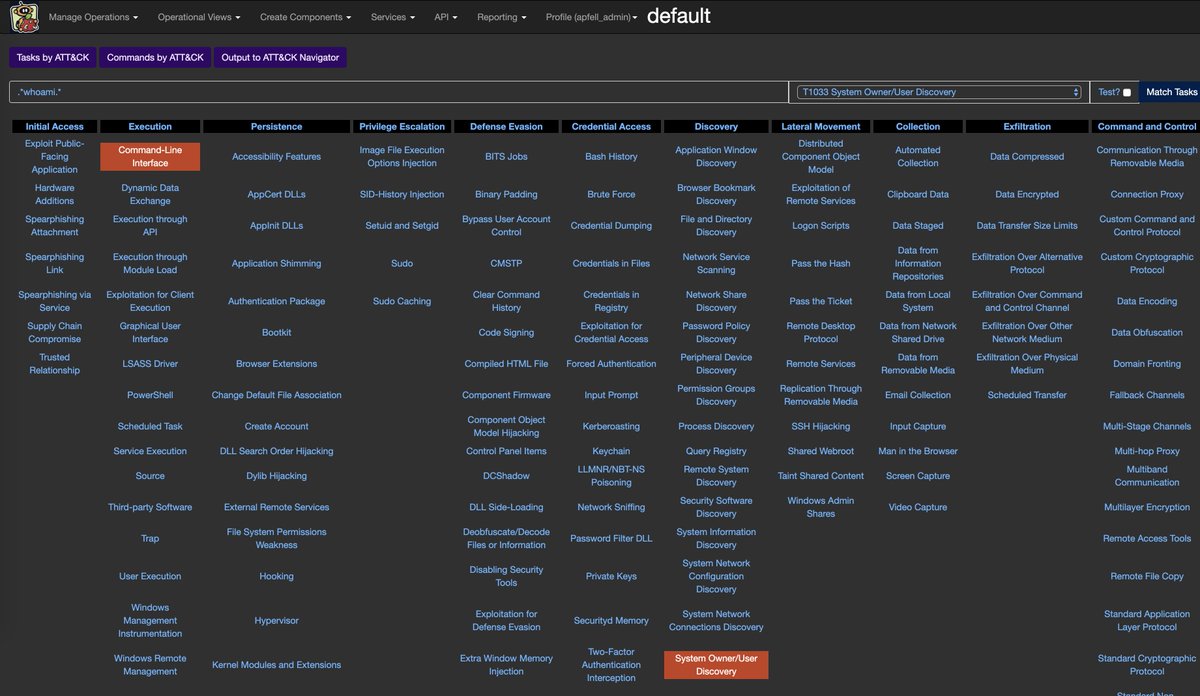Click the Domain Fronting technique

point(1147,364)
